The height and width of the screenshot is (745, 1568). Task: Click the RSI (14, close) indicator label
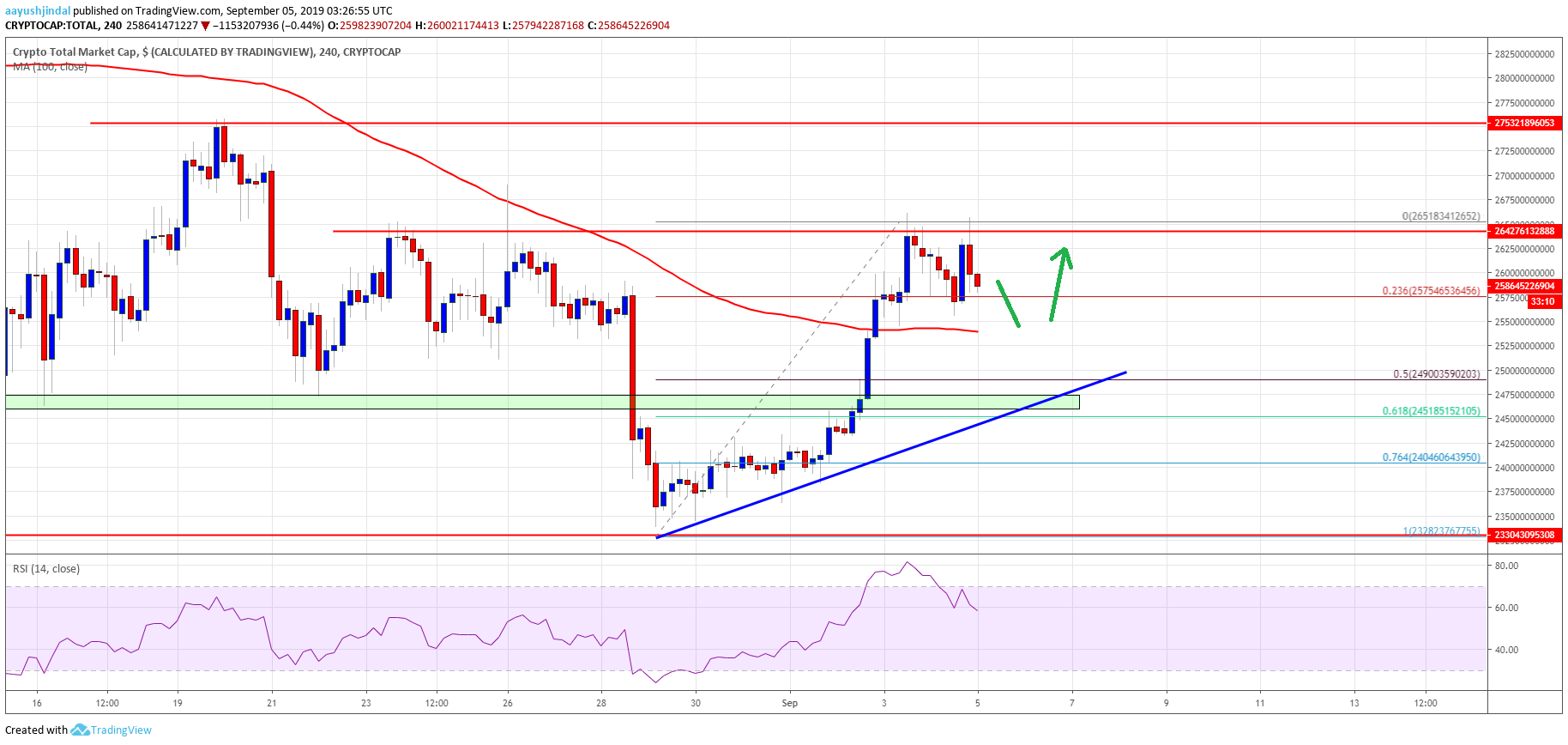point(46,568)
